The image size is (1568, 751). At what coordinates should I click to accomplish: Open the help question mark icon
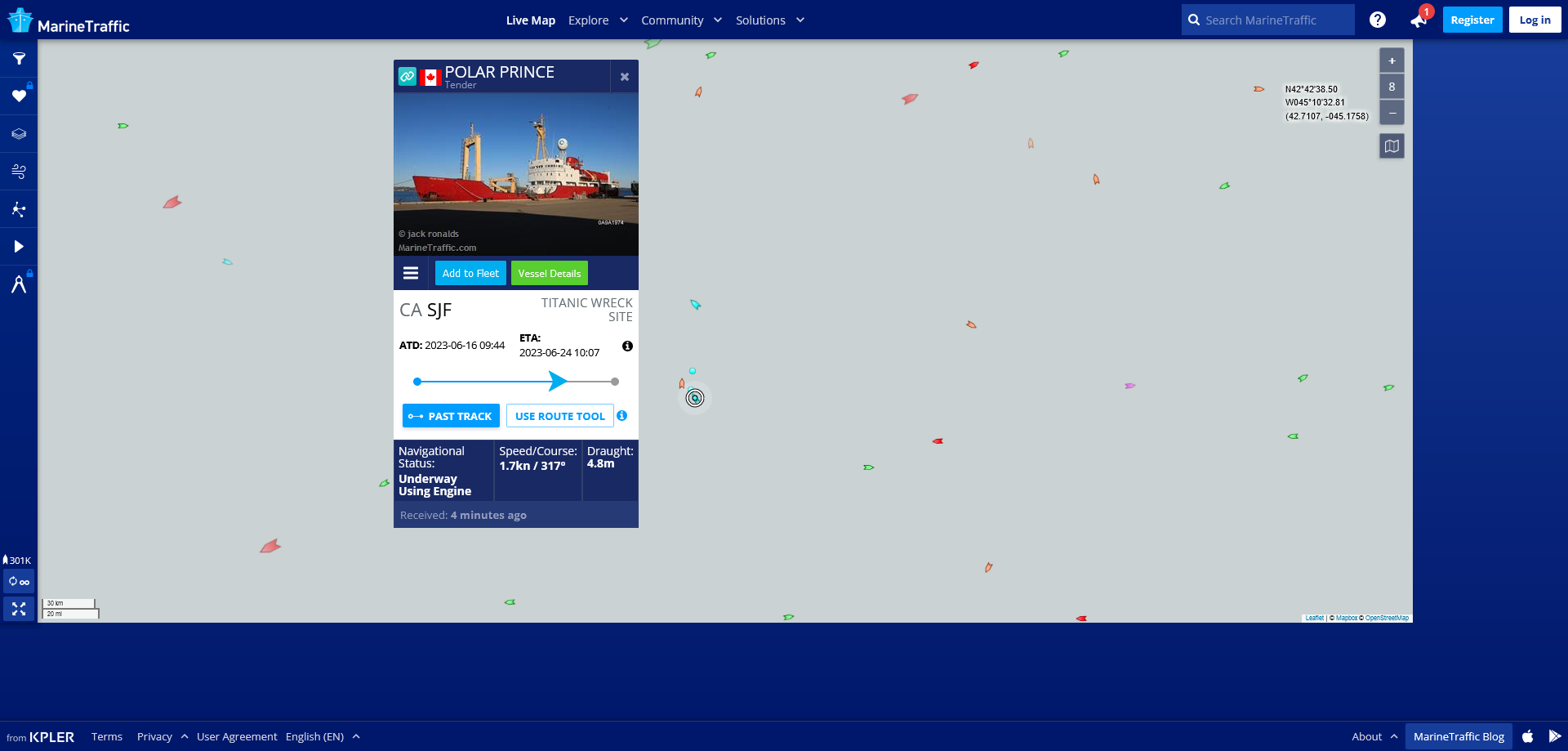(1377, 20)
